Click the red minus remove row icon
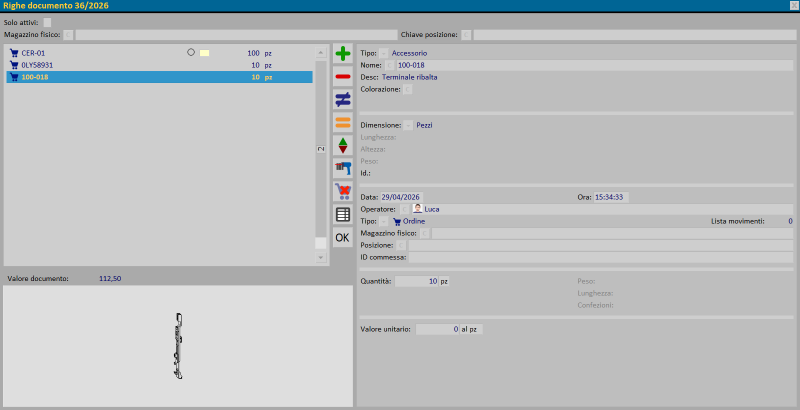The width and height of the screenshot is (800, 410). coord(343,76)
